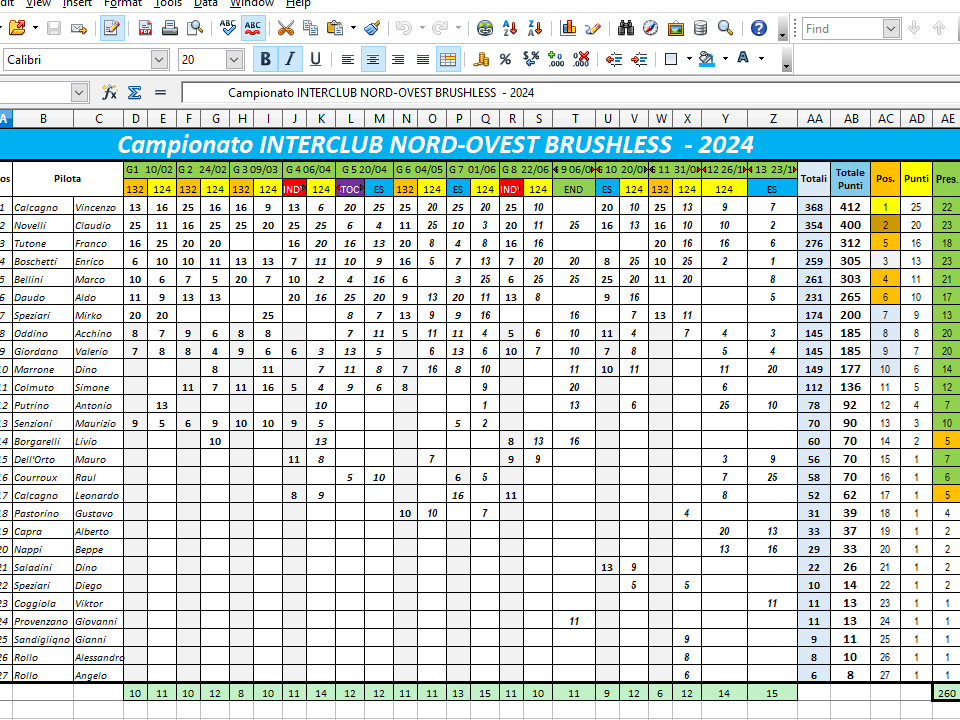
Task: Paste from clipboard icon
Action: (x=334, y=28)
